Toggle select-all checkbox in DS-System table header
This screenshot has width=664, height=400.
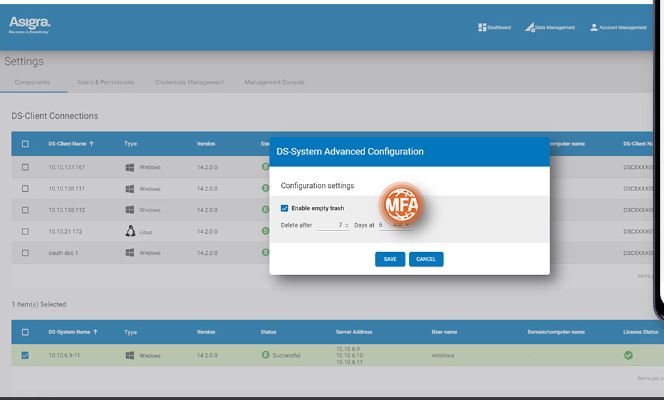tap(25, 332)
